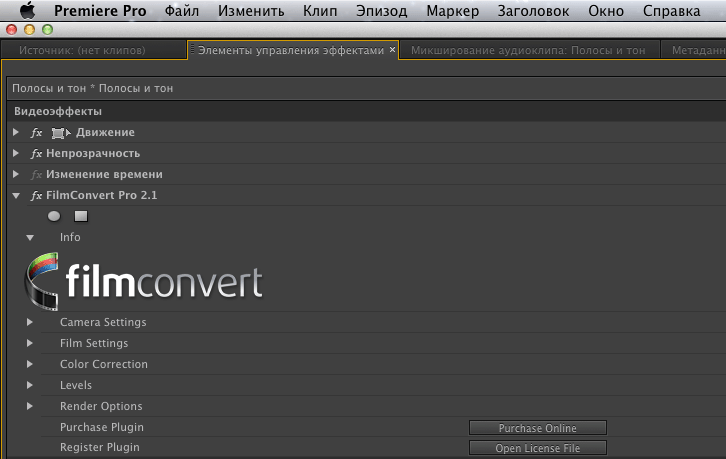Open the Apple menu
The image size is (726, 459).
tap(27, 11)
